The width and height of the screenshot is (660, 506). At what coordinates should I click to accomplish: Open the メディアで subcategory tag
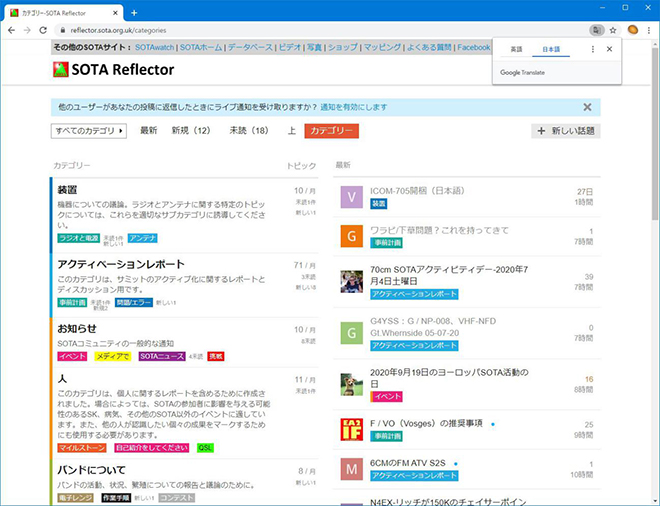pyautogui.click(x=112, y=357)
